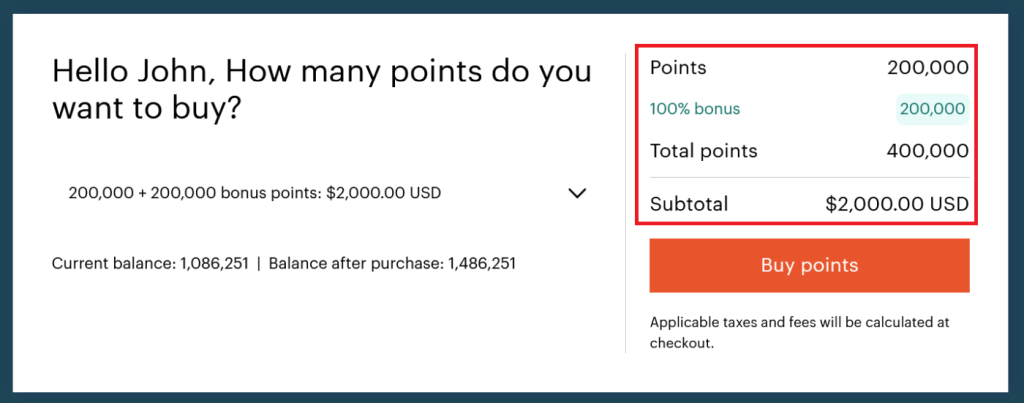Click the 200,000 points value in summary
Viewport: 1024px width, 403px height.
[927, 68]
